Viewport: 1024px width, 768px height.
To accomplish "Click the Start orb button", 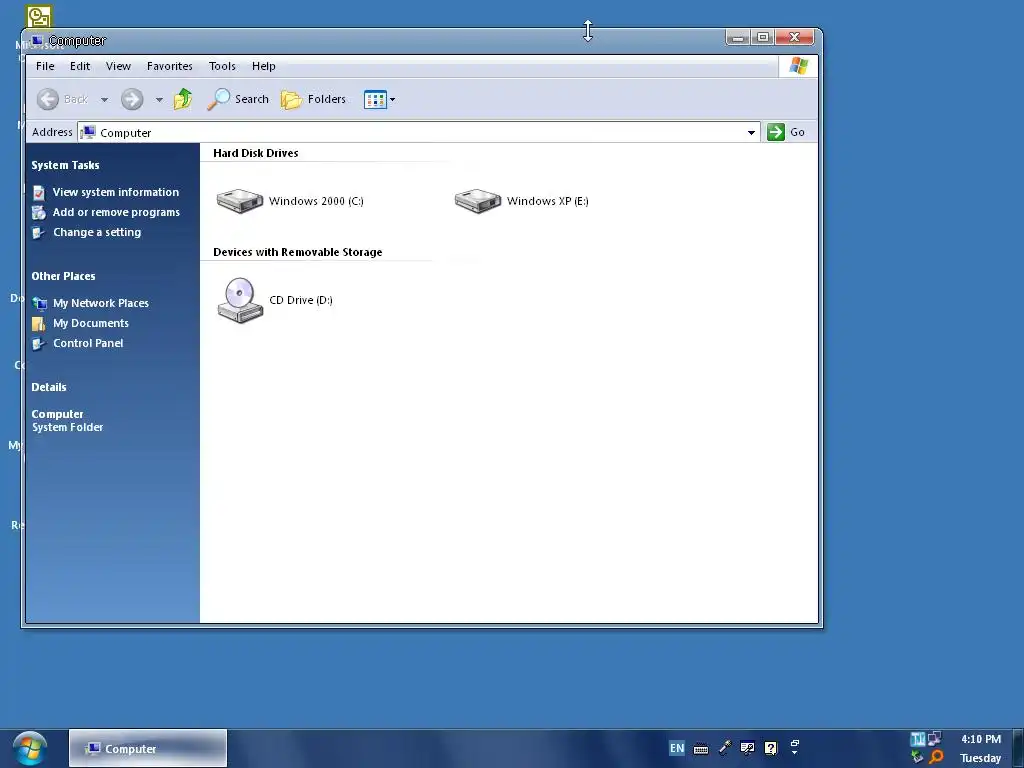I will [30, 748].
